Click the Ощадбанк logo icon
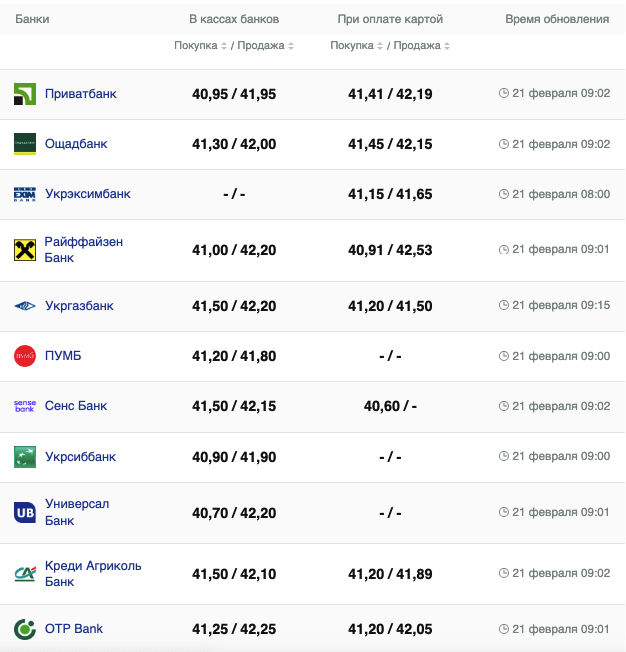The width and height of the screenshot is (626, 652). pyautogui.click(x=25, y=144)
